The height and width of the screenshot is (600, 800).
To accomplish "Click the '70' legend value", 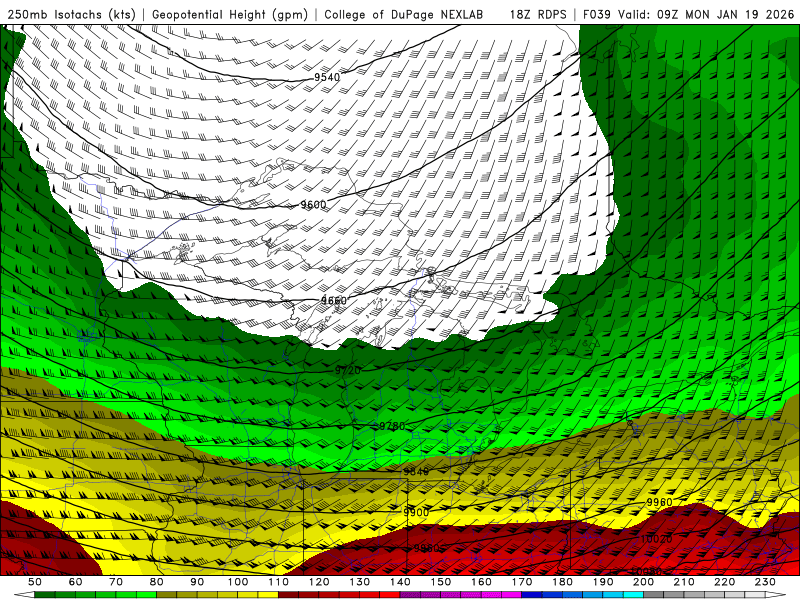I will click(x=116, y=582).
